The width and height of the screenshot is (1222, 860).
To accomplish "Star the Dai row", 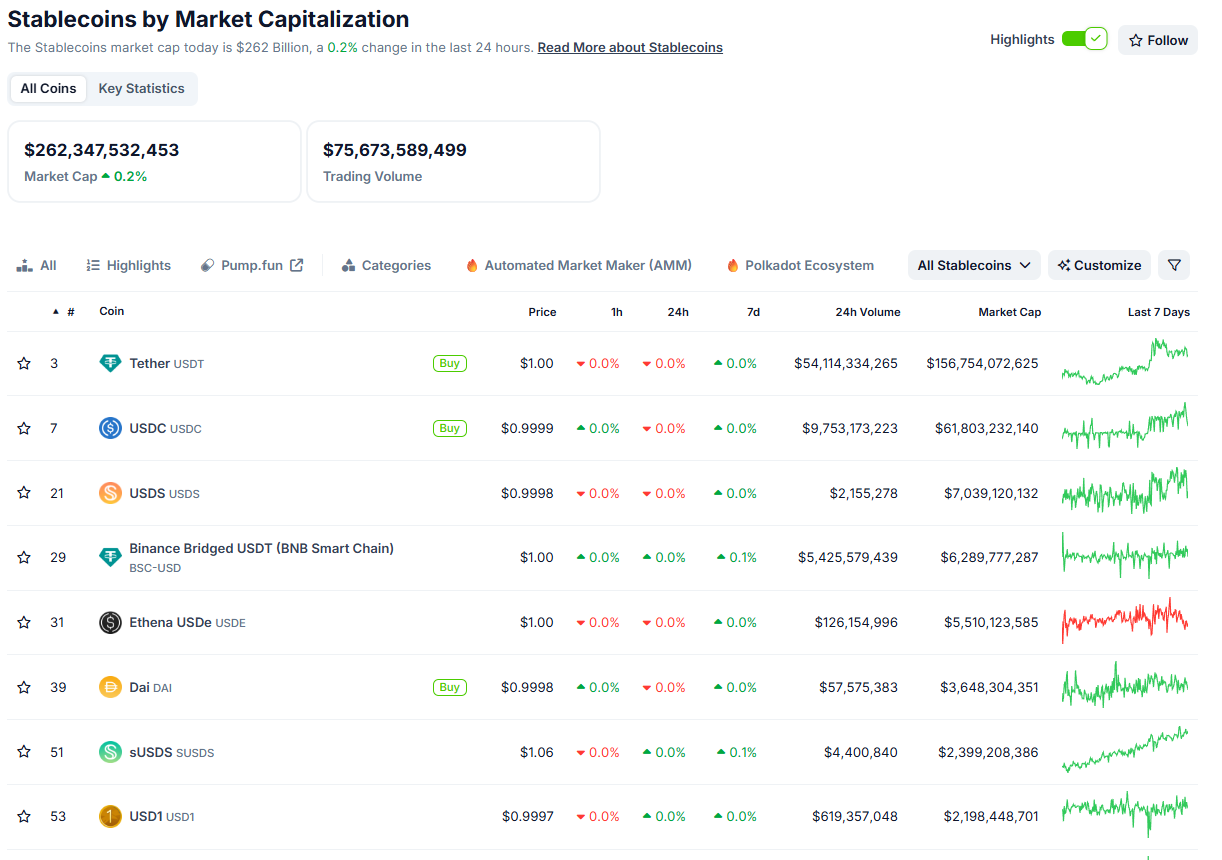I will 24,687.
